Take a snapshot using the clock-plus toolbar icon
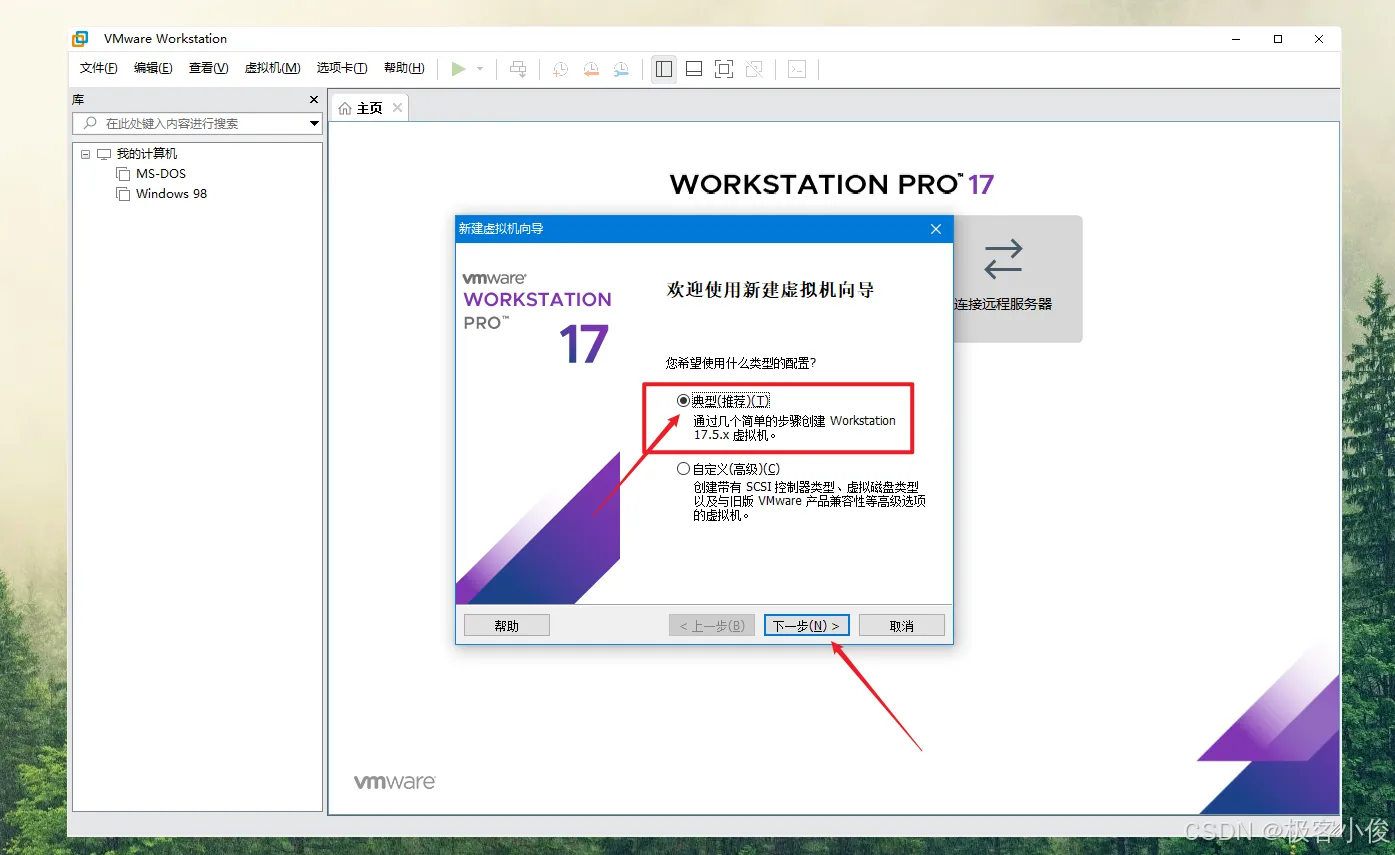The image size is (1395, 855). pos(561,69)
